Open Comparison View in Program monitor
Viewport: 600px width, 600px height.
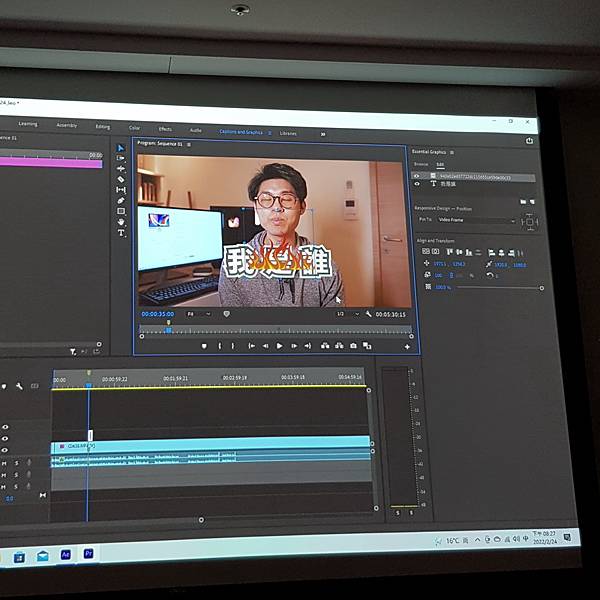[x=367, y=346]
